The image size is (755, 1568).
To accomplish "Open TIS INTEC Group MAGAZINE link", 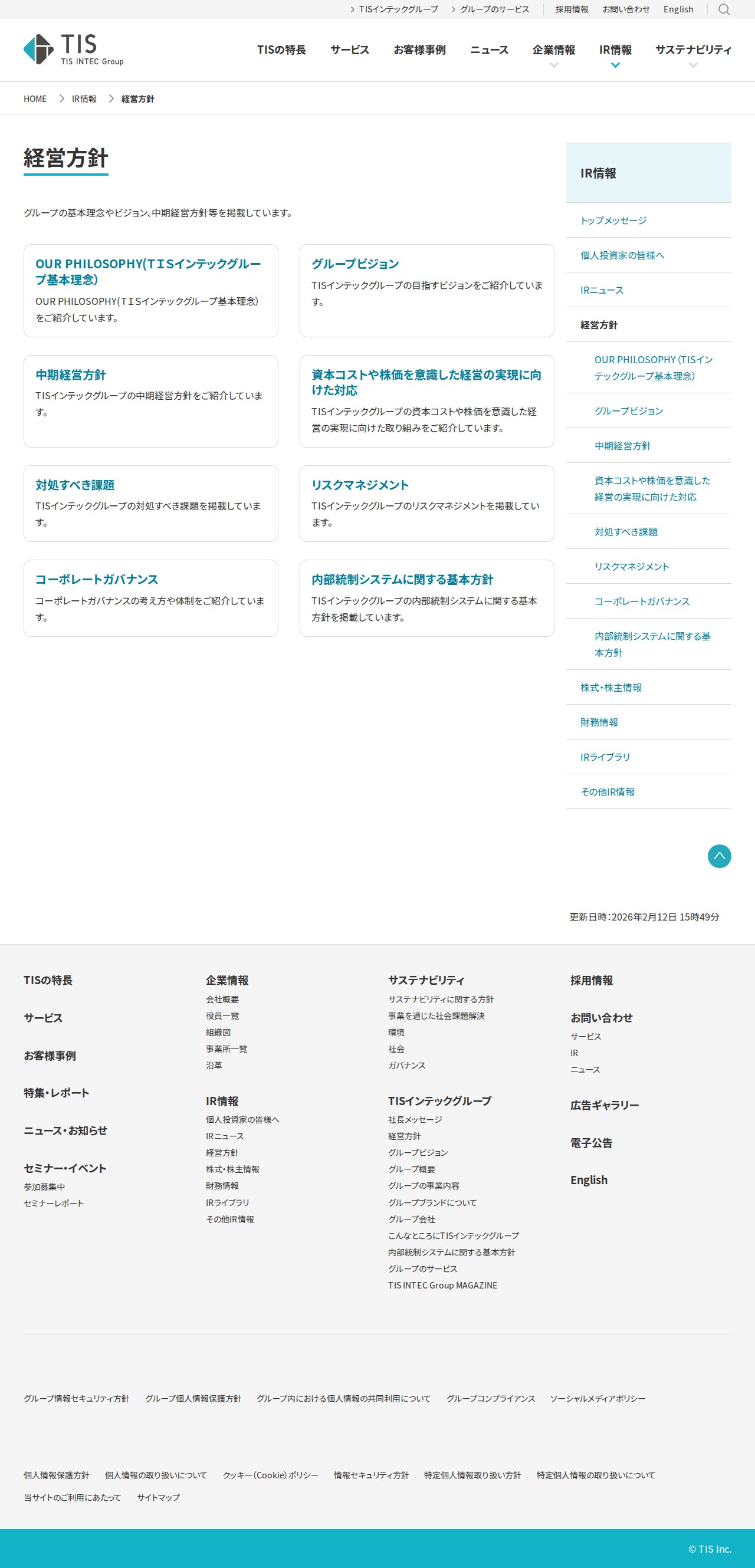I will (442, 1285).
